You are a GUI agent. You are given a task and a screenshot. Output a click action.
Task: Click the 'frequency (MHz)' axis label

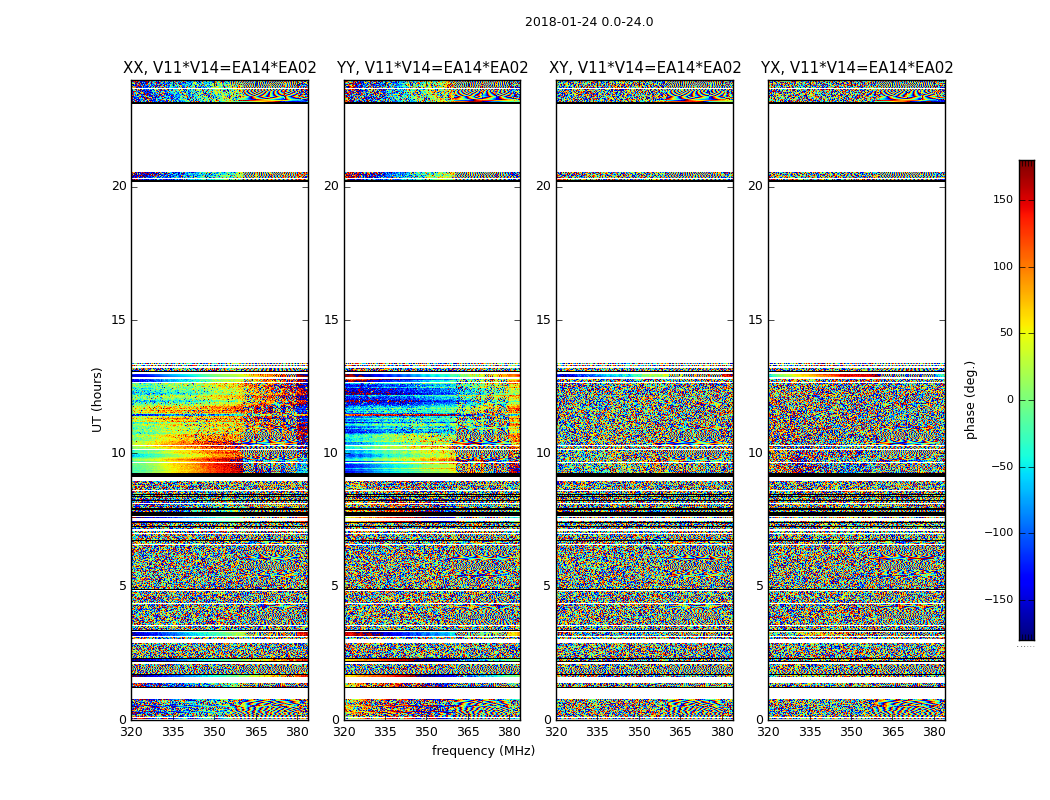[483, 750]
